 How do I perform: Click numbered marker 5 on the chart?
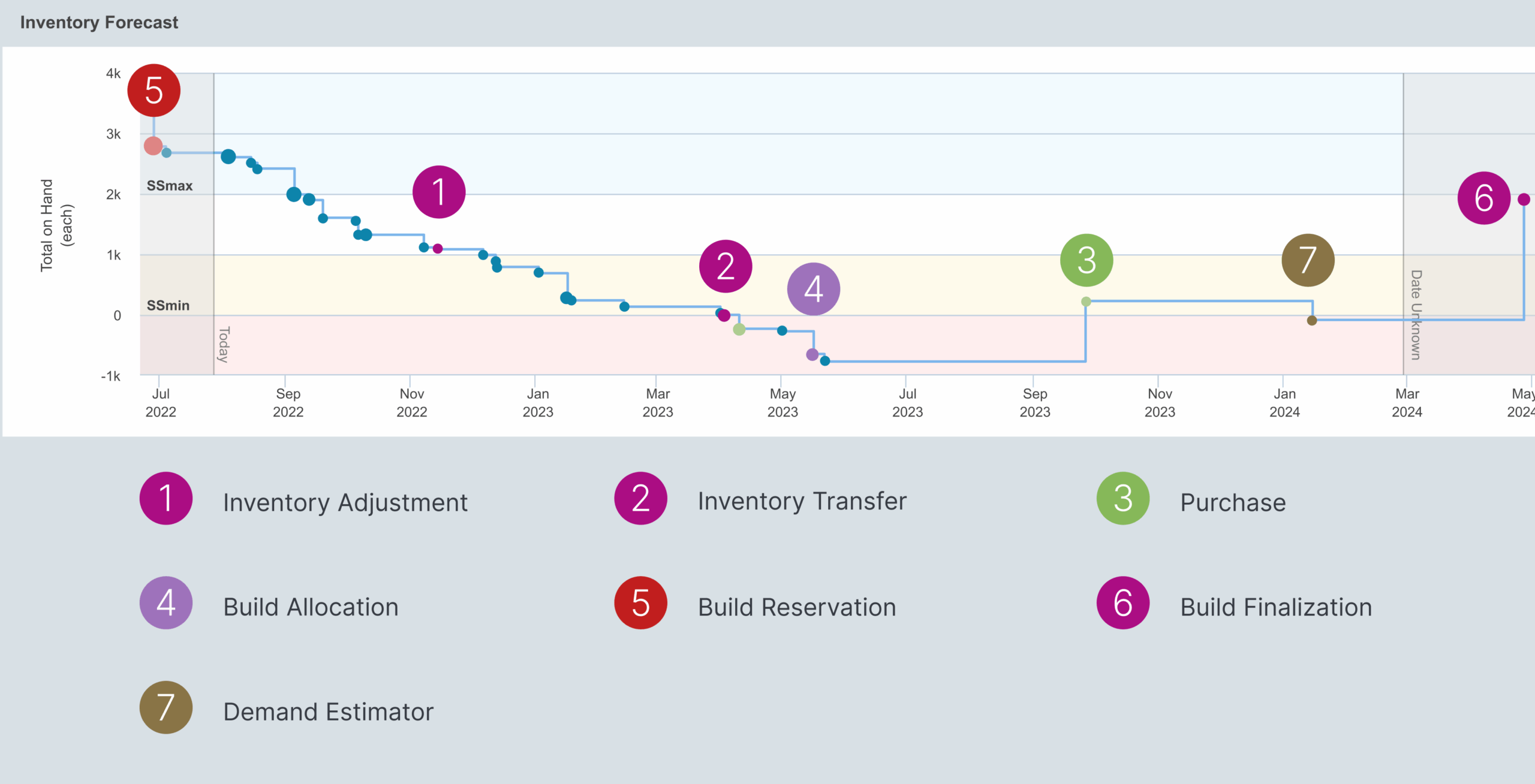coord(153,91)
